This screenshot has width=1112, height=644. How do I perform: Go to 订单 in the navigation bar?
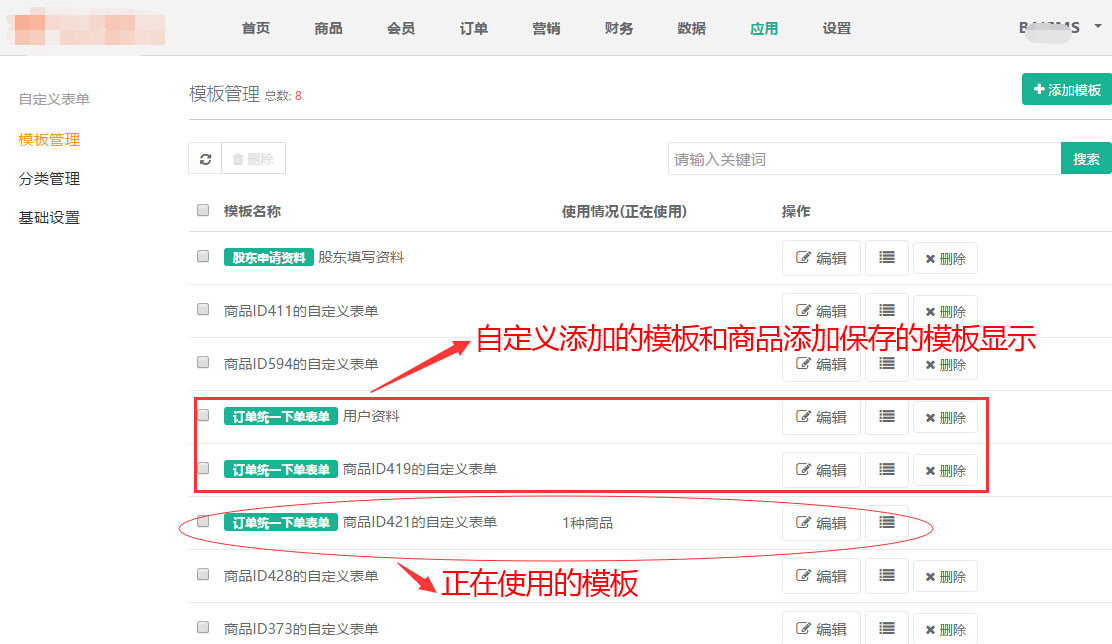click(474, 28)
